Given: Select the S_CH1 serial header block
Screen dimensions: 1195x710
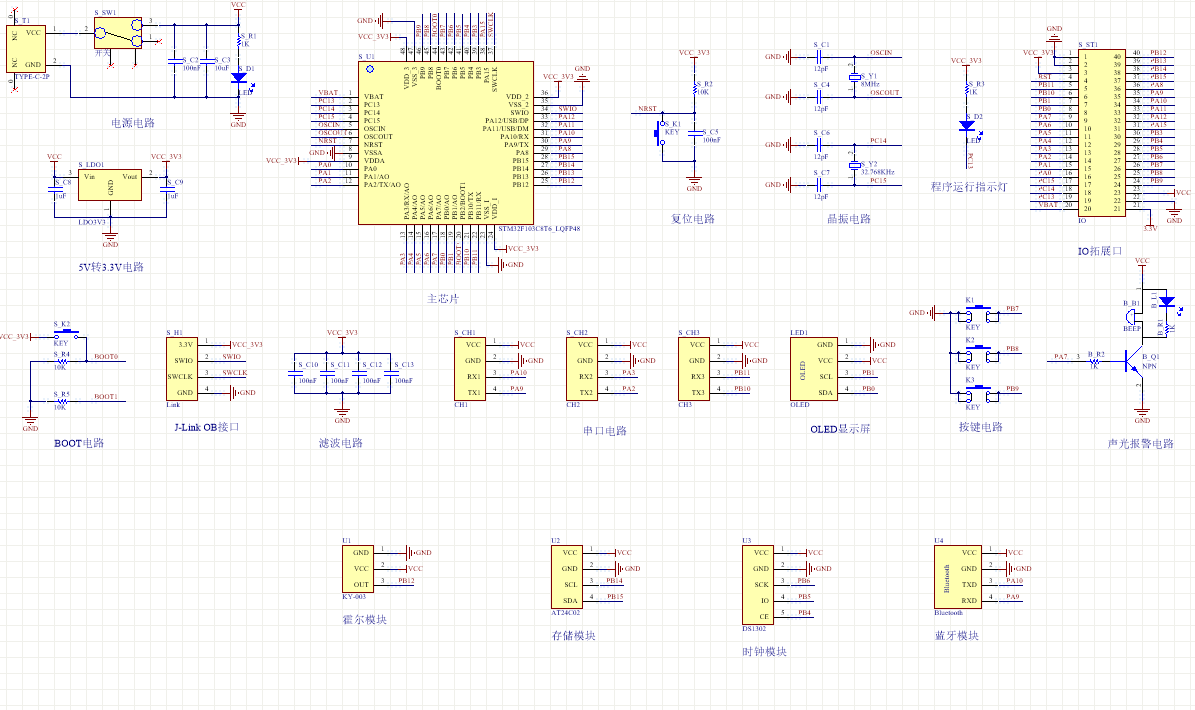Looking at the screenshot, I should click(469, 369).
